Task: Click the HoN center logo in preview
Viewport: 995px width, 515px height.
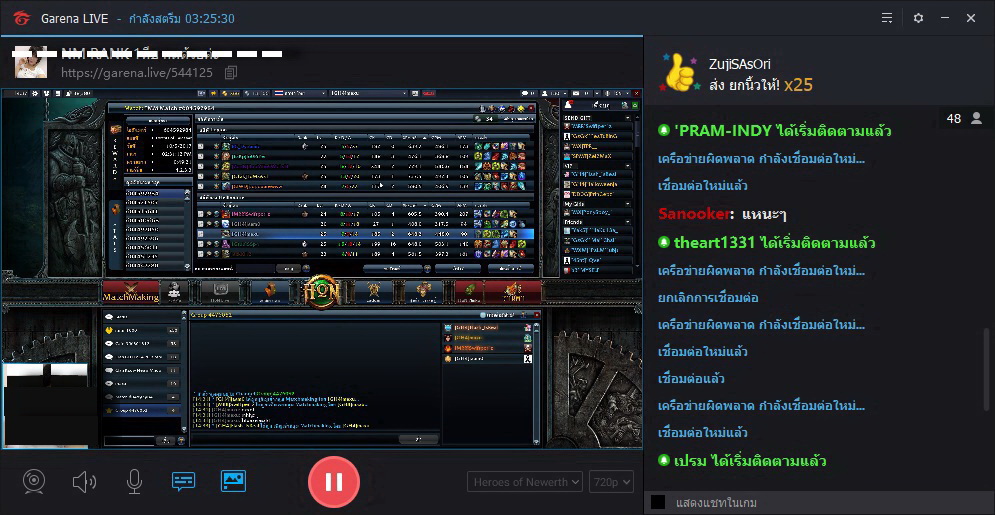Action: 322,292
